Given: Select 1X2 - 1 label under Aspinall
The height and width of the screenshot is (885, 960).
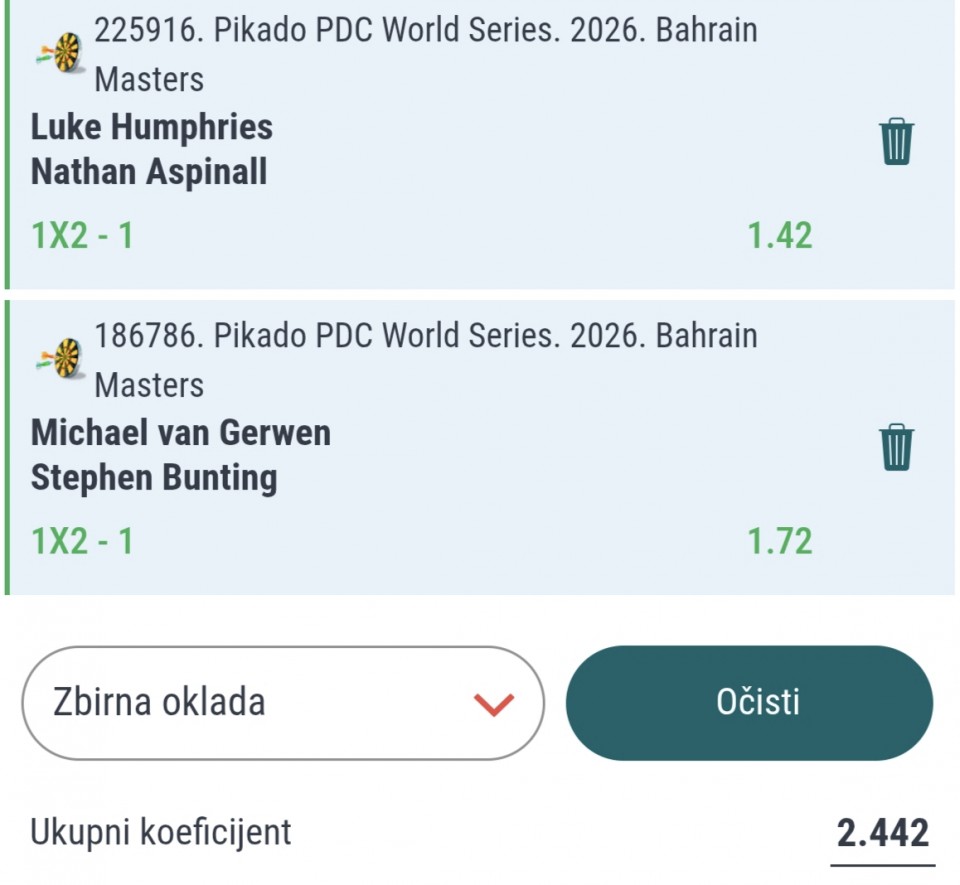Looking at the screenshot, I should (82, 236).
